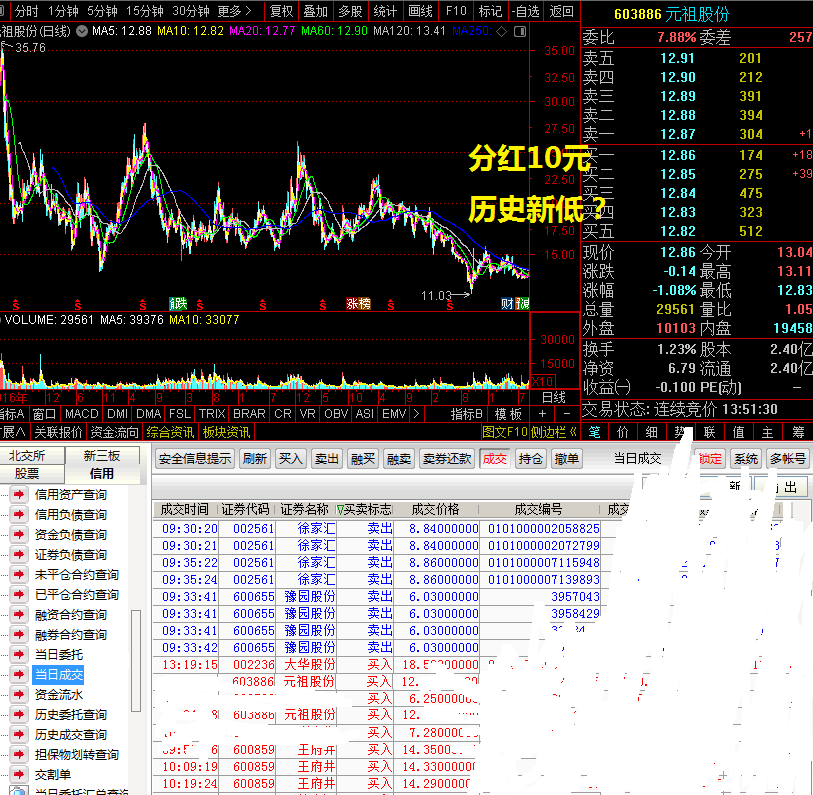813x795 pixels.
Task: Switch to the 30分钟 period tab
Action: point(191,11)
